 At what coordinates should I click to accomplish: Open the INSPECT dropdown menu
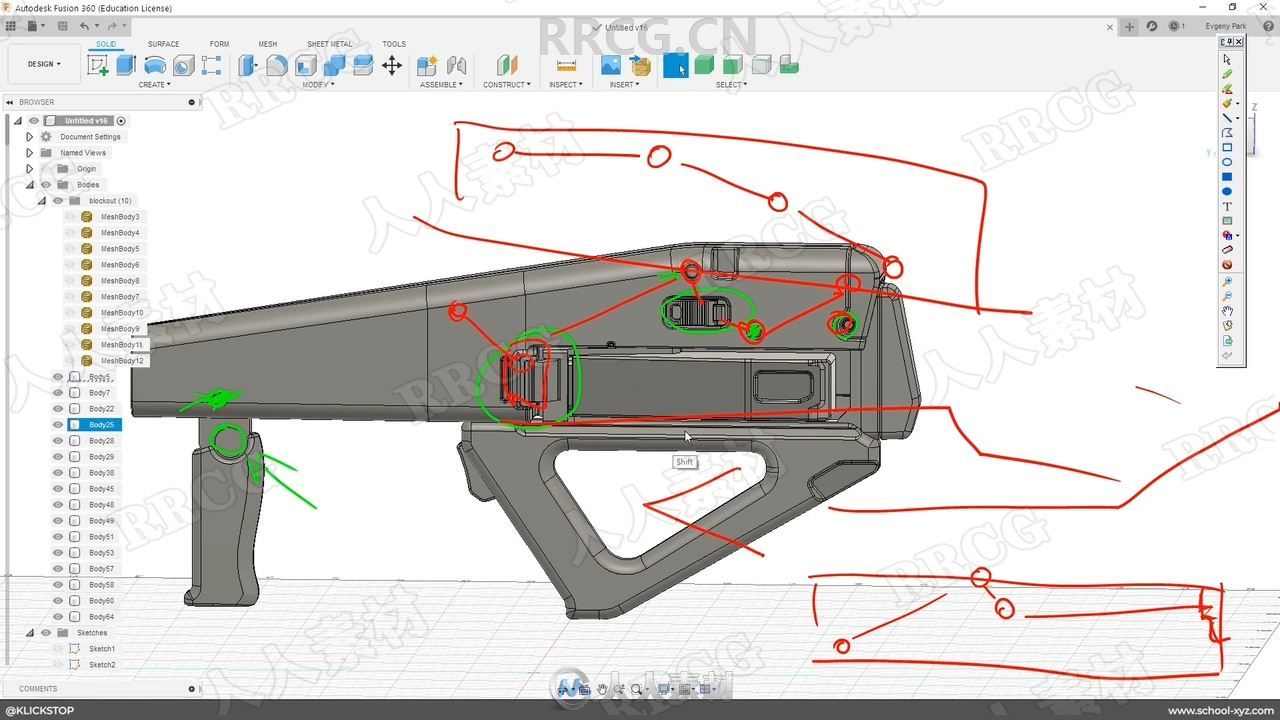(x=565, y=85)
